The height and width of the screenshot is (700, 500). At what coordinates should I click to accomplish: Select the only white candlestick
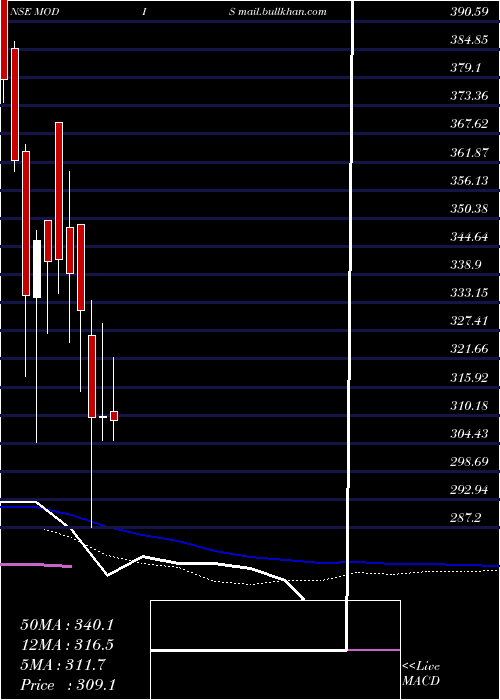[37, 269]
